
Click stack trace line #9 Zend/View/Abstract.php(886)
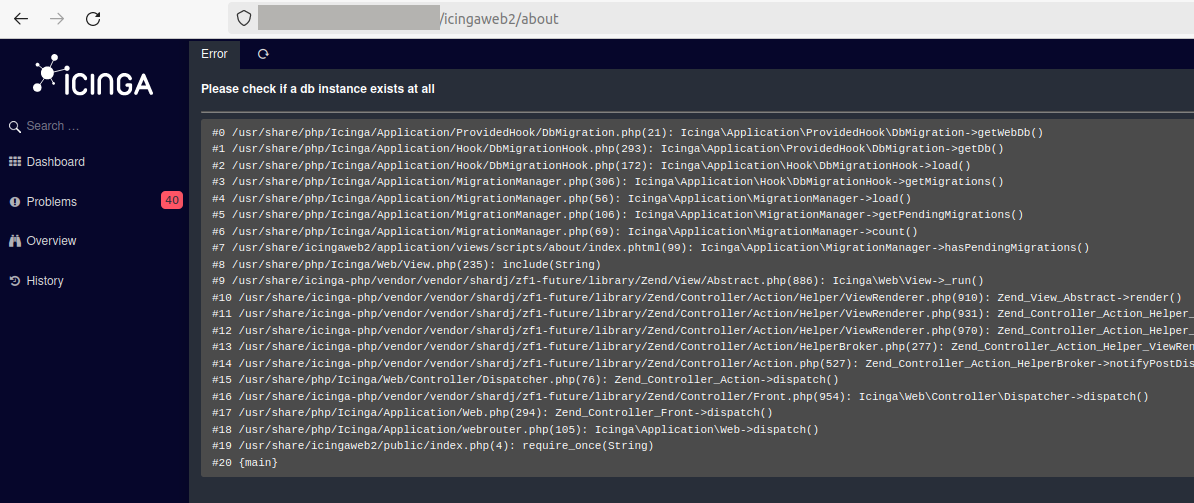click(x=598, y=281)
